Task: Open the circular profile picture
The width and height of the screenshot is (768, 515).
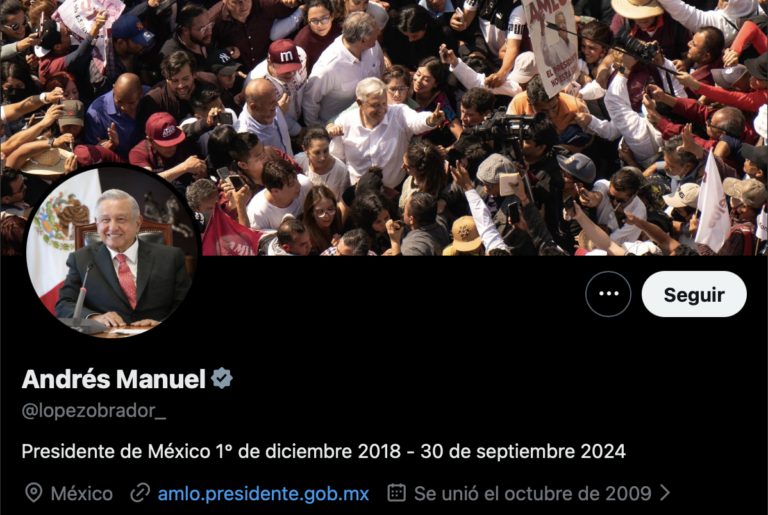Action: click(112, 251)
